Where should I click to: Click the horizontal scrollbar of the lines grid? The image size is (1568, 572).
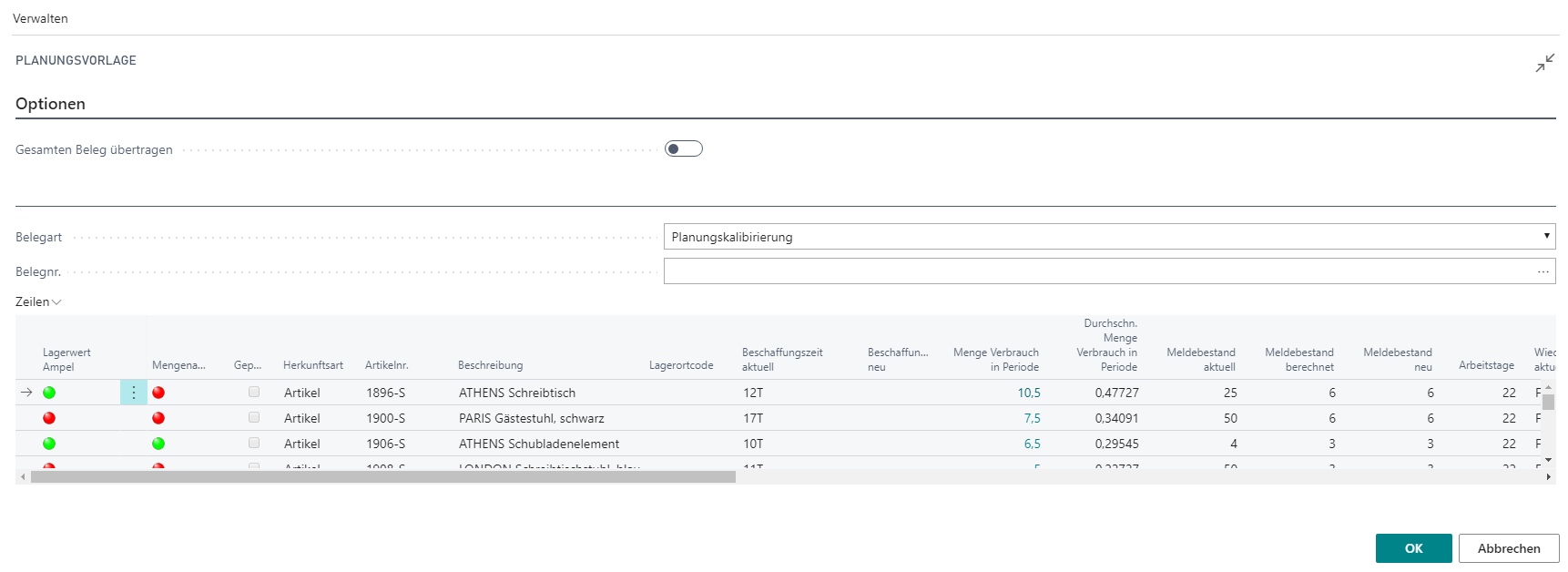pyautogui.click(x=382, y=476)
